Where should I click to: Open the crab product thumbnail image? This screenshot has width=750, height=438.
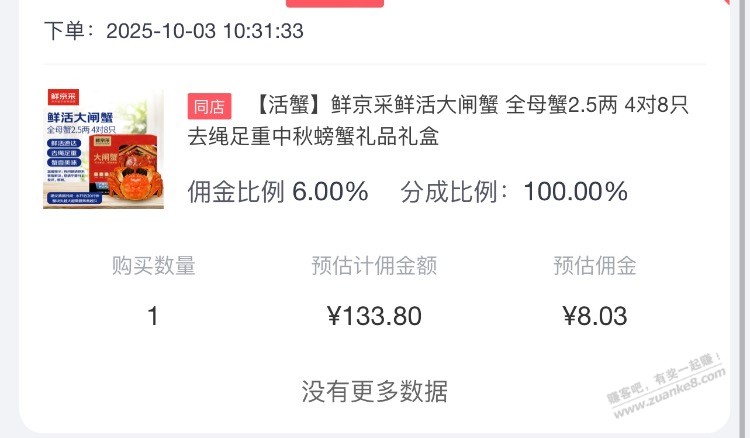[x=103, y=148]
